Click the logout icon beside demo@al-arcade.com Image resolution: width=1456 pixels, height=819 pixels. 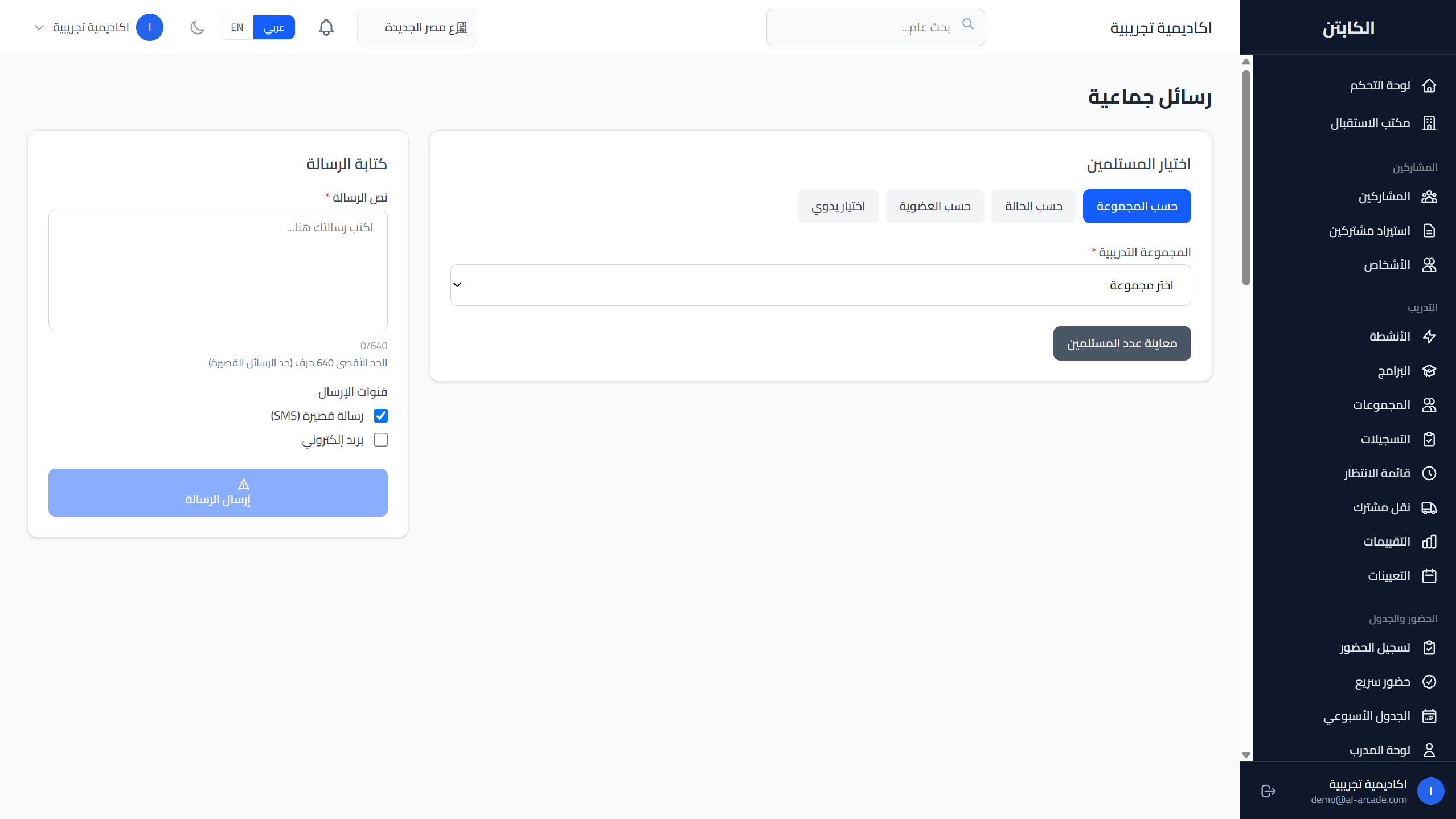click(1268, 791)
